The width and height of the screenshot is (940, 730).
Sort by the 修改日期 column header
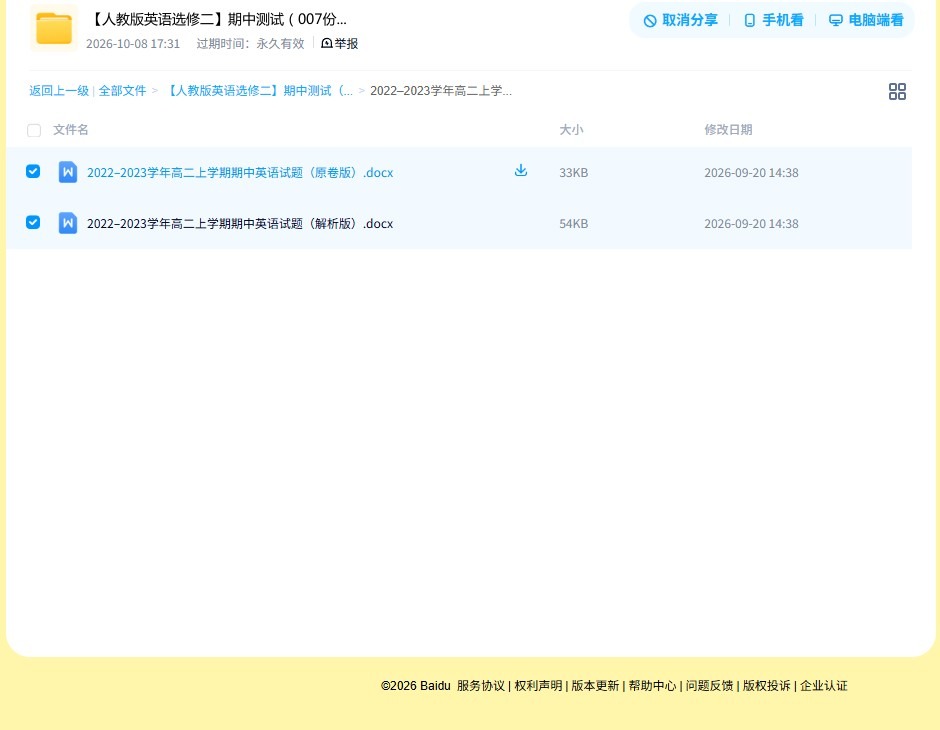click(x=728, y=129)
